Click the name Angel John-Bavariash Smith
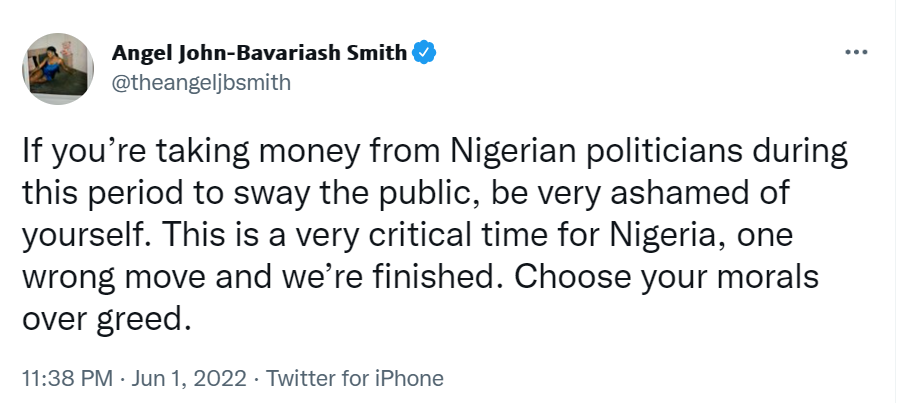Image resolution: width=909 pixels, height=403 pixels. click(260, 53)
